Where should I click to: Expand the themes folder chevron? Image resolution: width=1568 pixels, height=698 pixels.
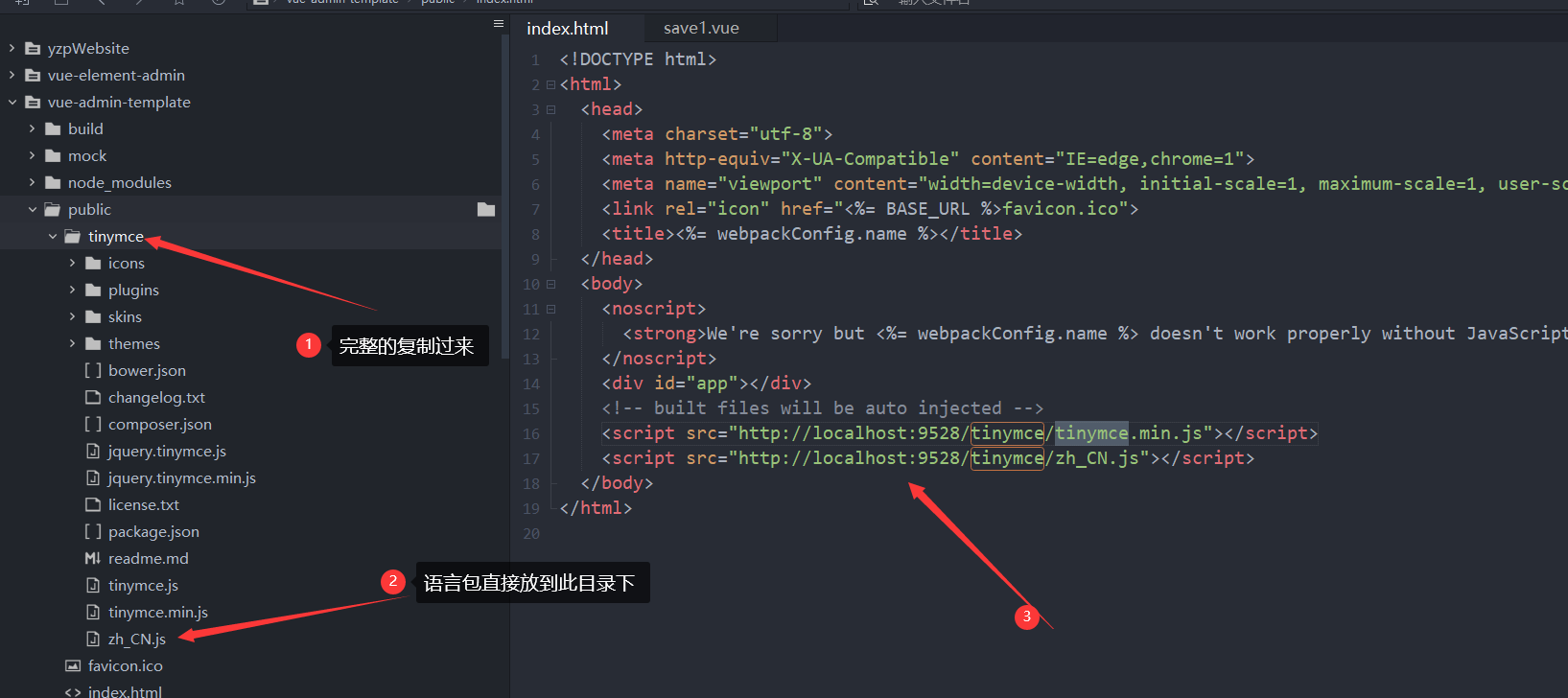click(73, 343)
